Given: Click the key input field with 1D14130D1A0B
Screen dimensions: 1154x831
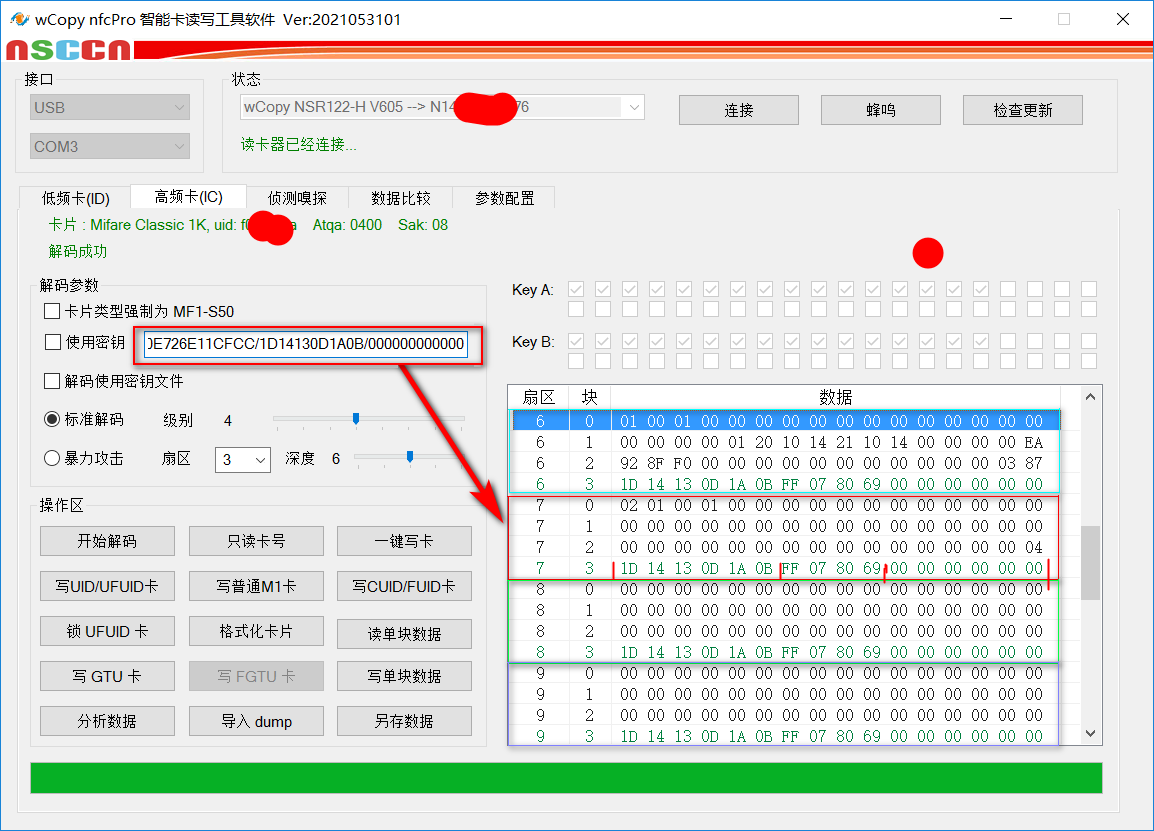Looking at the screenshot, I should coord(306,344).
